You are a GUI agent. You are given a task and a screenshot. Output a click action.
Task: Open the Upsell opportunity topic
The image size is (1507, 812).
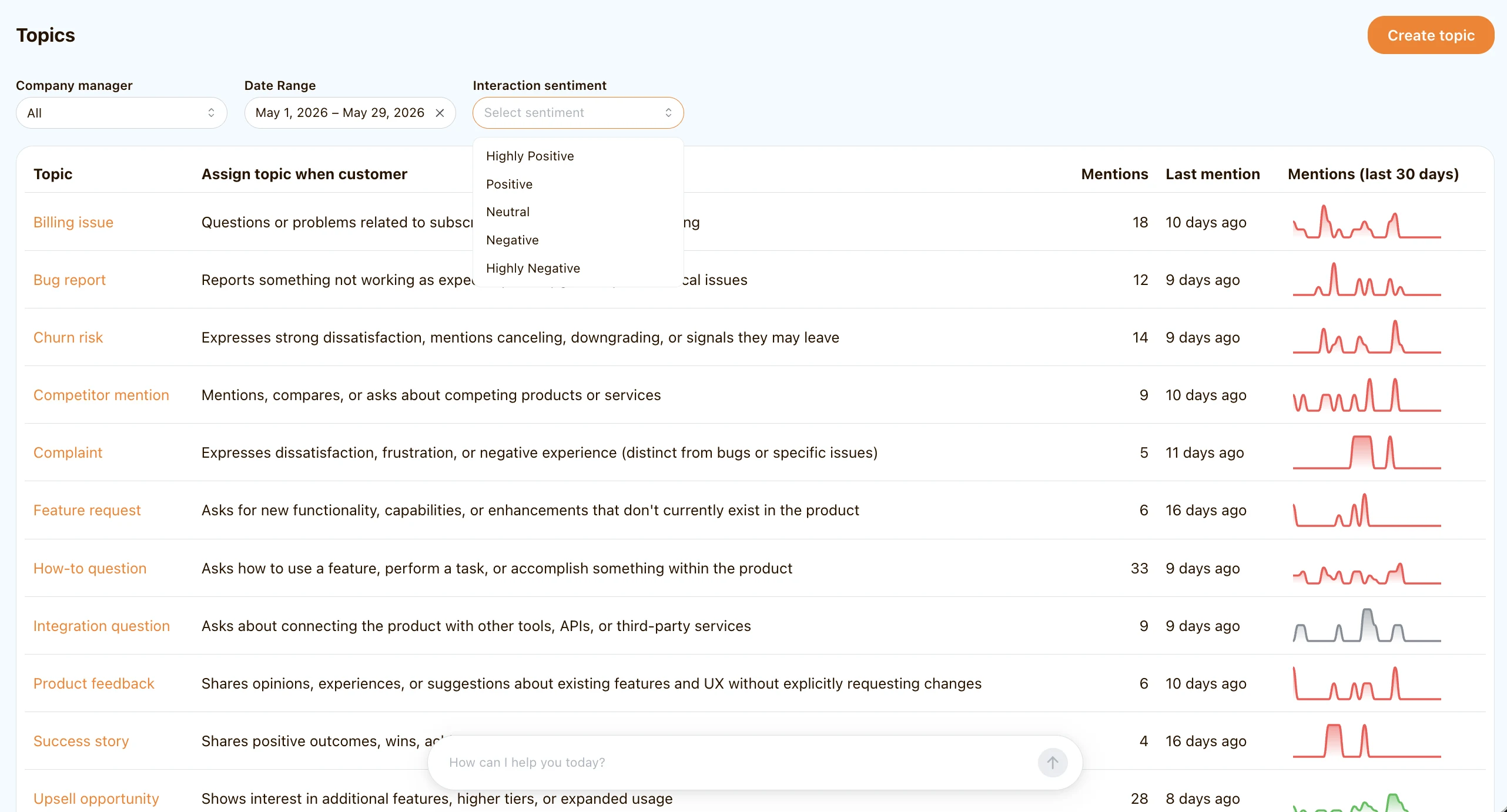tap(96, 798)
